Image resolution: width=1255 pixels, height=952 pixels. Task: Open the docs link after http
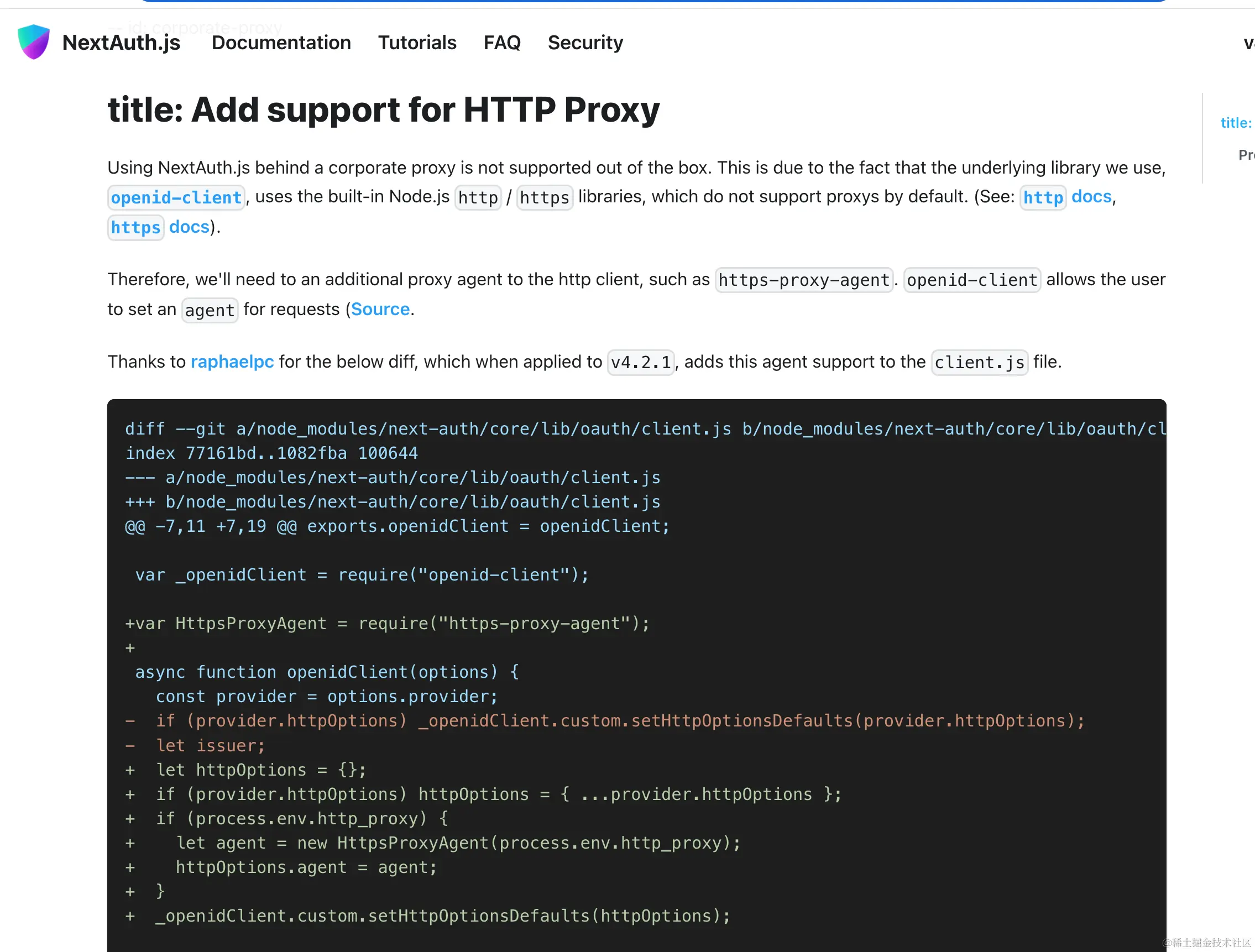[1091, 196]
